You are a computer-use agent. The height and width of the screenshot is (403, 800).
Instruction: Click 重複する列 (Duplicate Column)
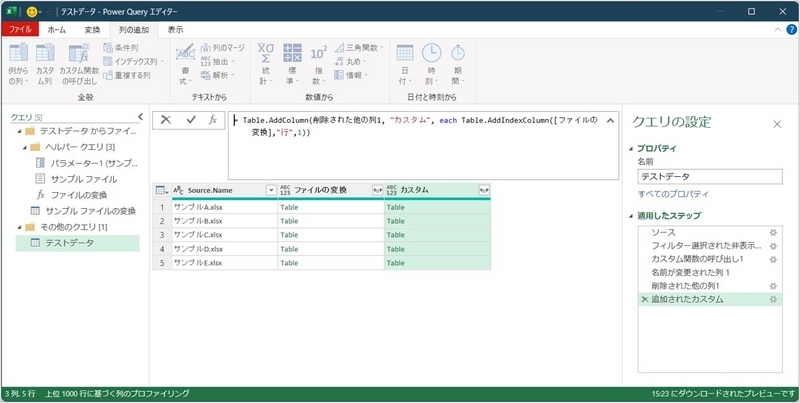[x=127, y=75]
